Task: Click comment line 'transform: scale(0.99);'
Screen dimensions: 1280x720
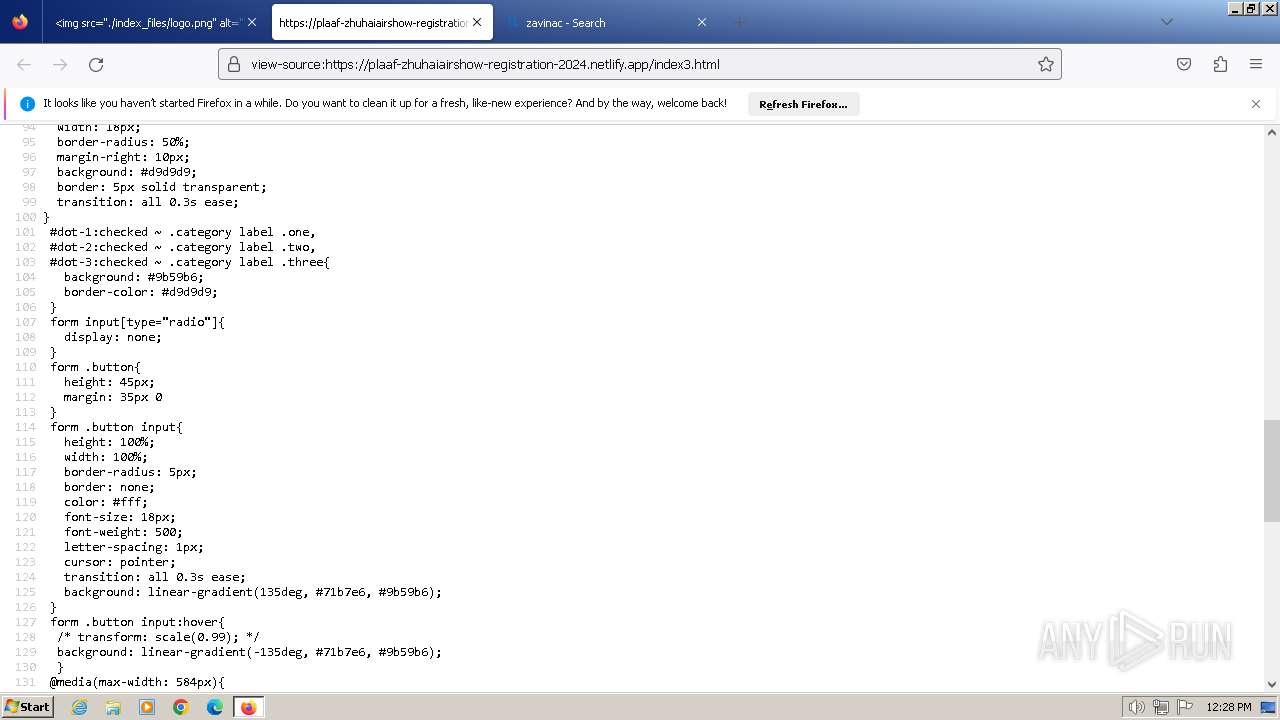Action: [x=158, y=637]
